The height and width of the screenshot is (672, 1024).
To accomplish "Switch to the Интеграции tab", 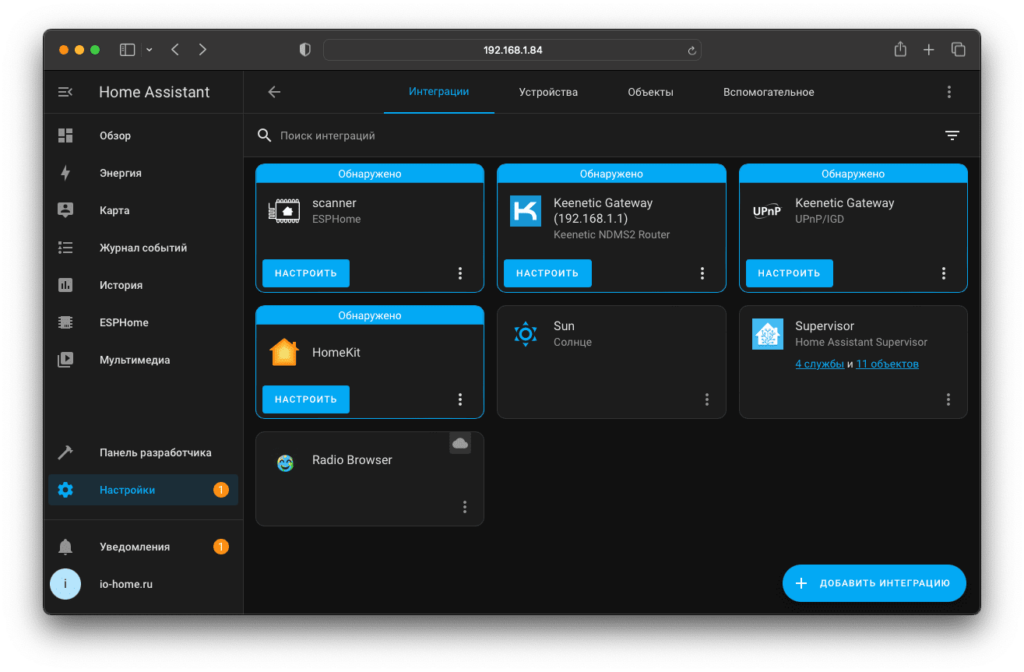I will point(439,91).
